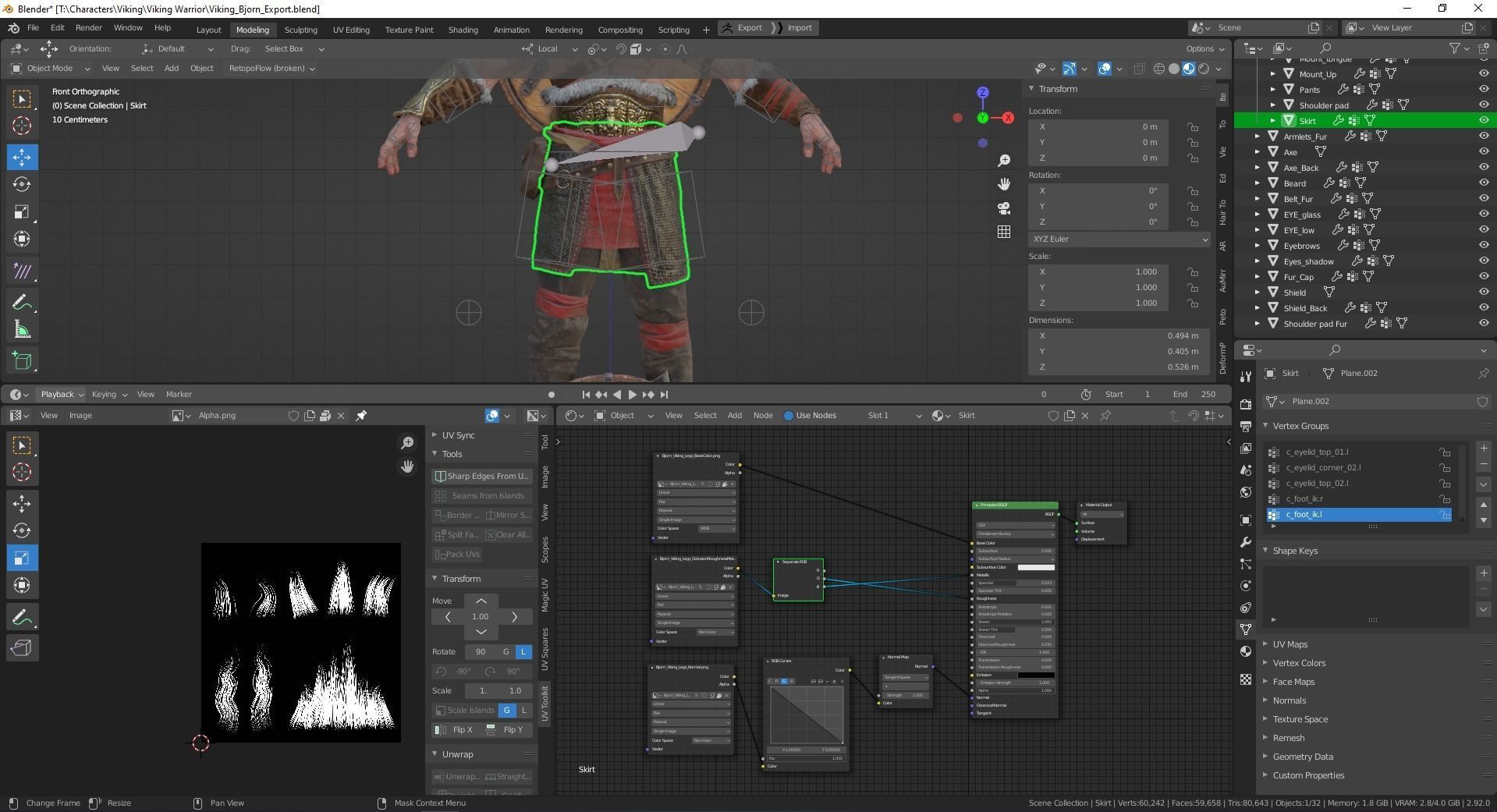
Task: Click the End frame 250 field
Action: pos(1196,395)
